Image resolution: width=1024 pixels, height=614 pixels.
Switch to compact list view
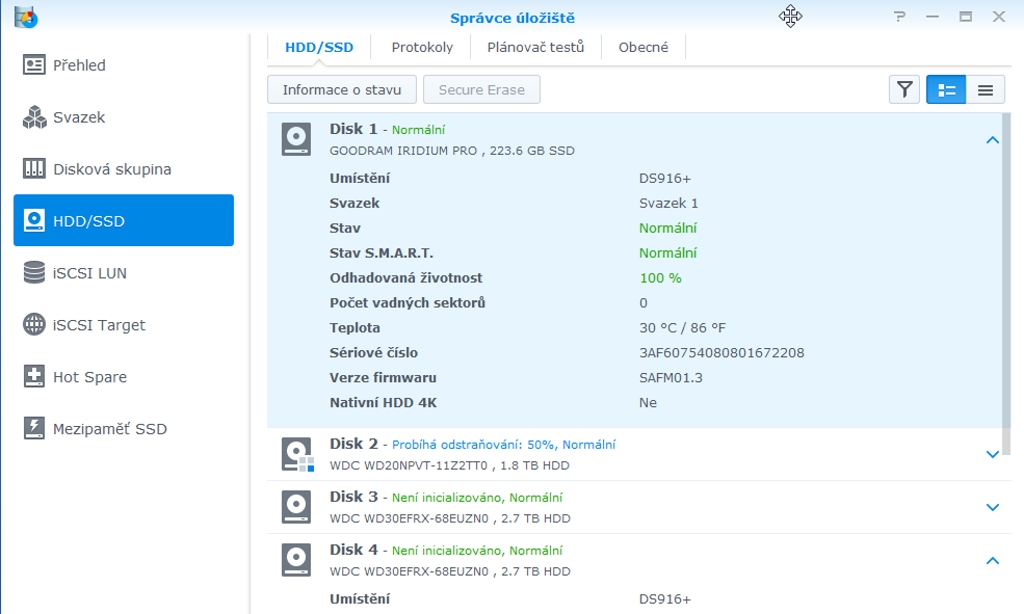[x=985, y=90]
